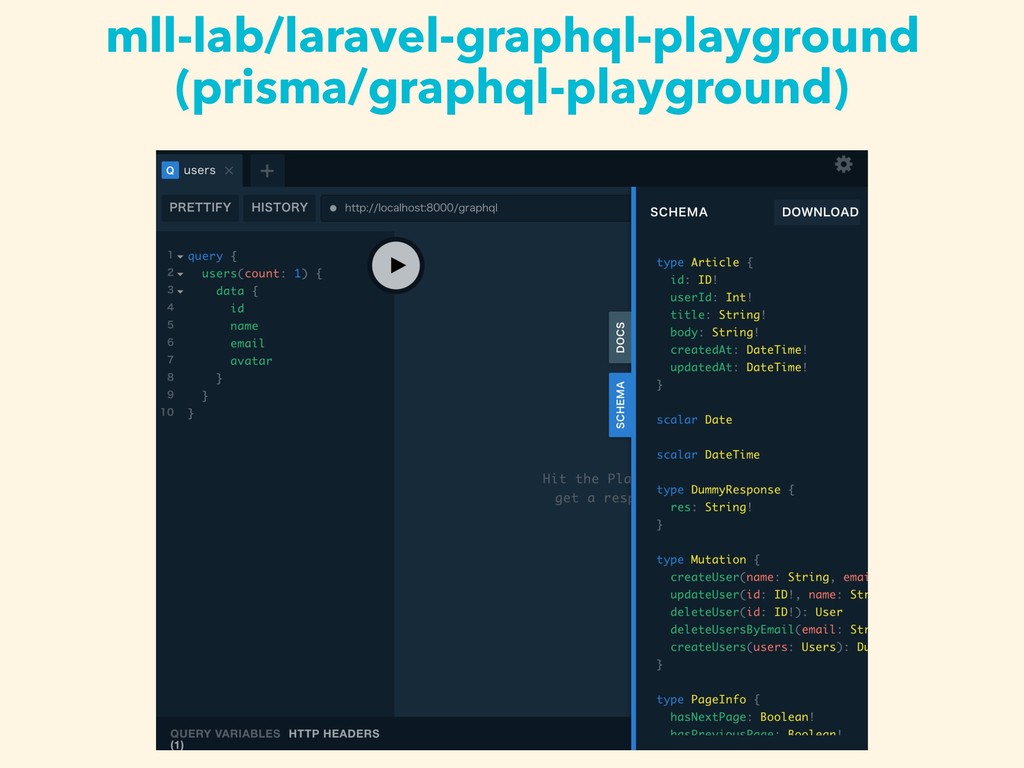1024x768 pixels.
Task: Click 'res: String!' in DummyResponse
Action: (711, 507)
